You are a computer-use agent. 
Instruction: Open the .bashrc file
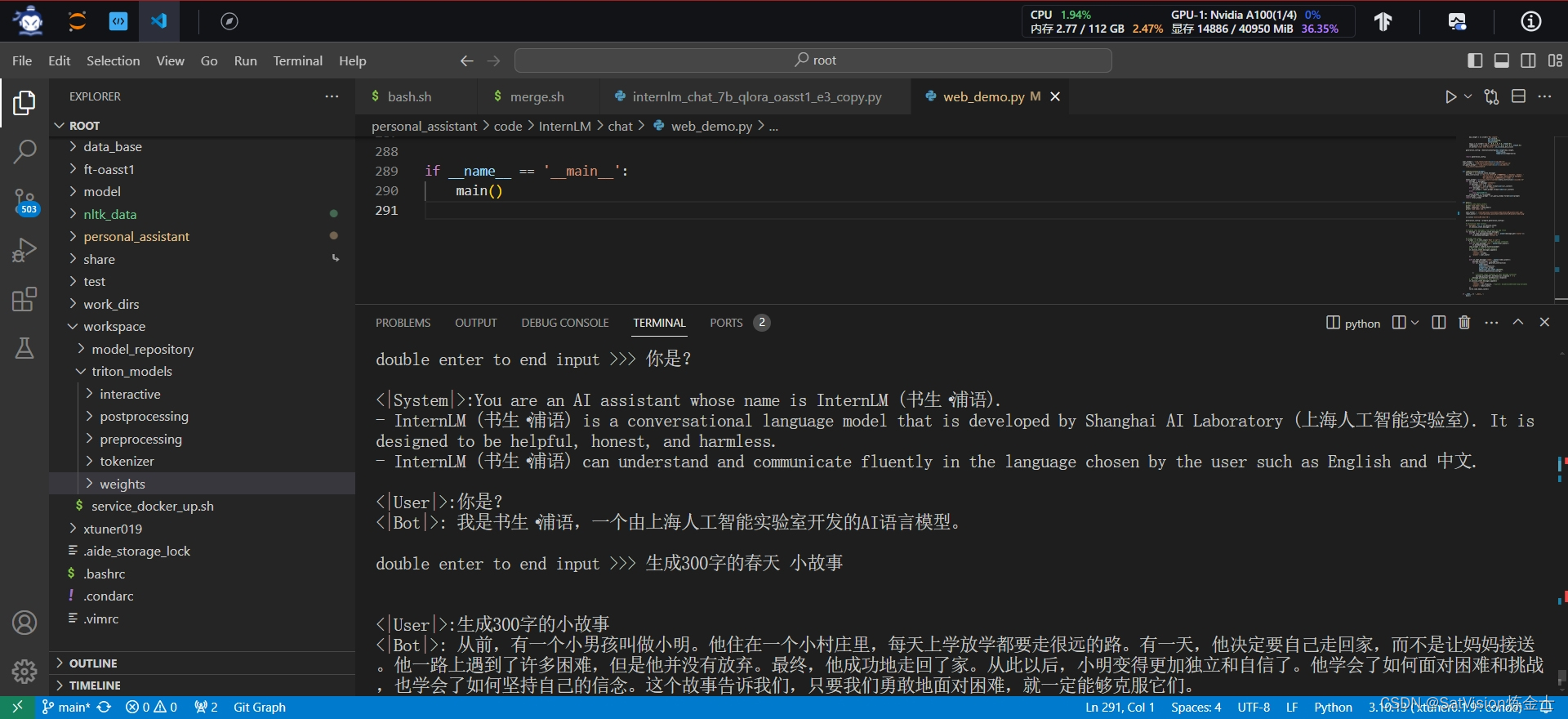pos(203,574)
